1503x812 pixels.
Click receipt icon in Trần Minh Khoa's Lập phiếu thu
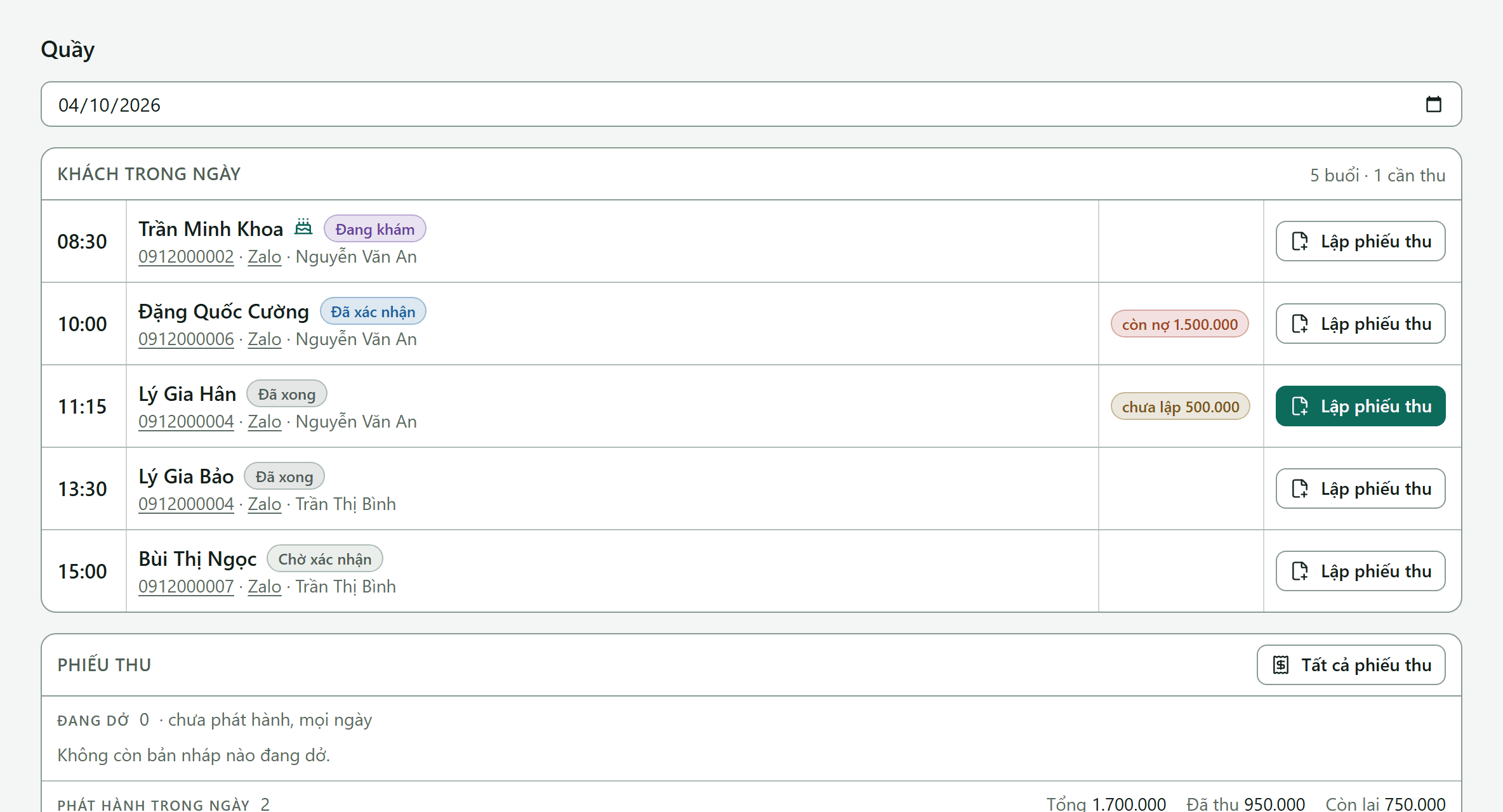point(1300,241)
